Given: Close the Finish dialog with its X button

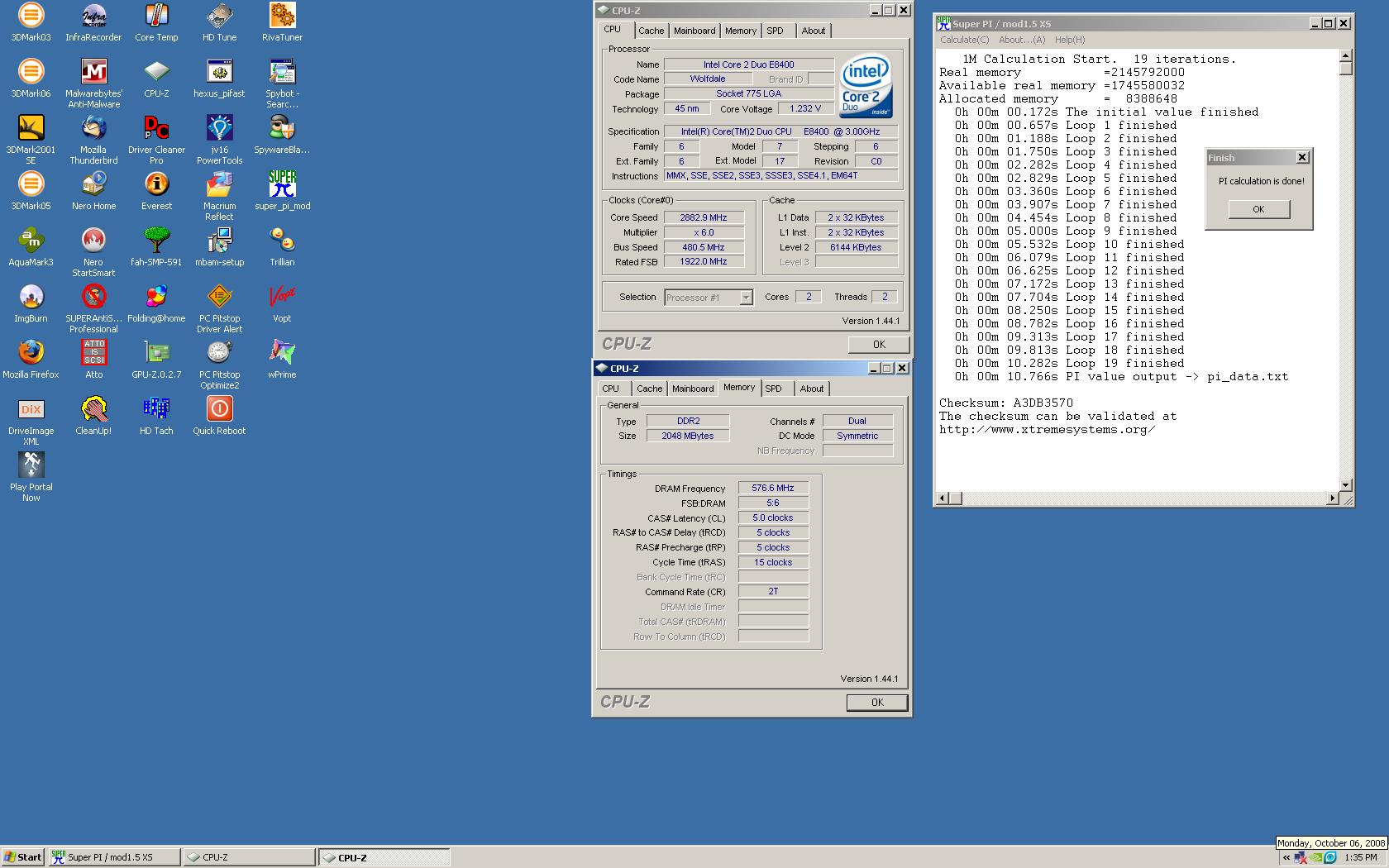Looking at the screenshot, I should [1302, 157].
